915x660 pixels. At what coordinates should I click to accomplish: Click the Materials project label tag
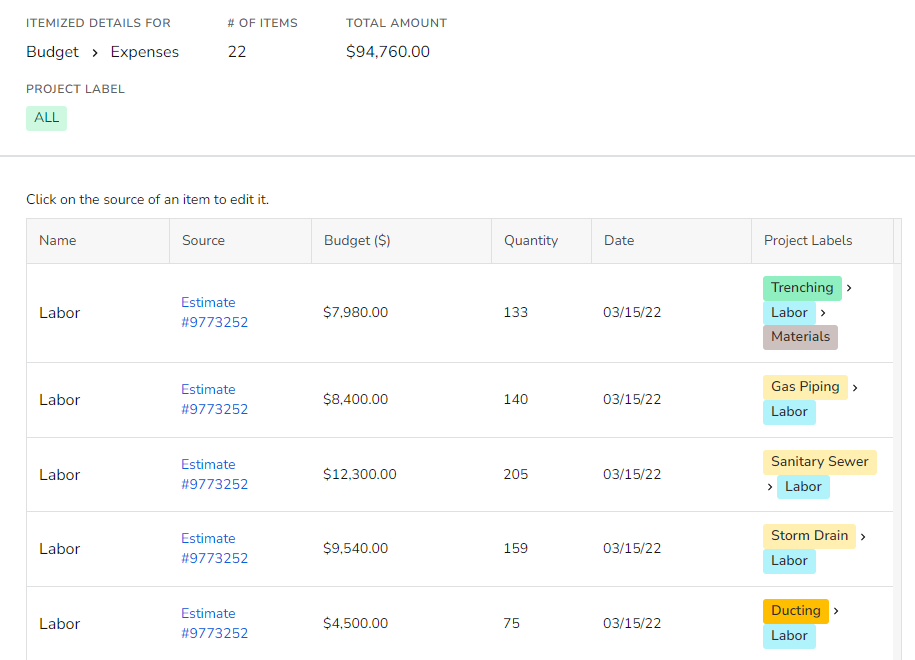800,337
